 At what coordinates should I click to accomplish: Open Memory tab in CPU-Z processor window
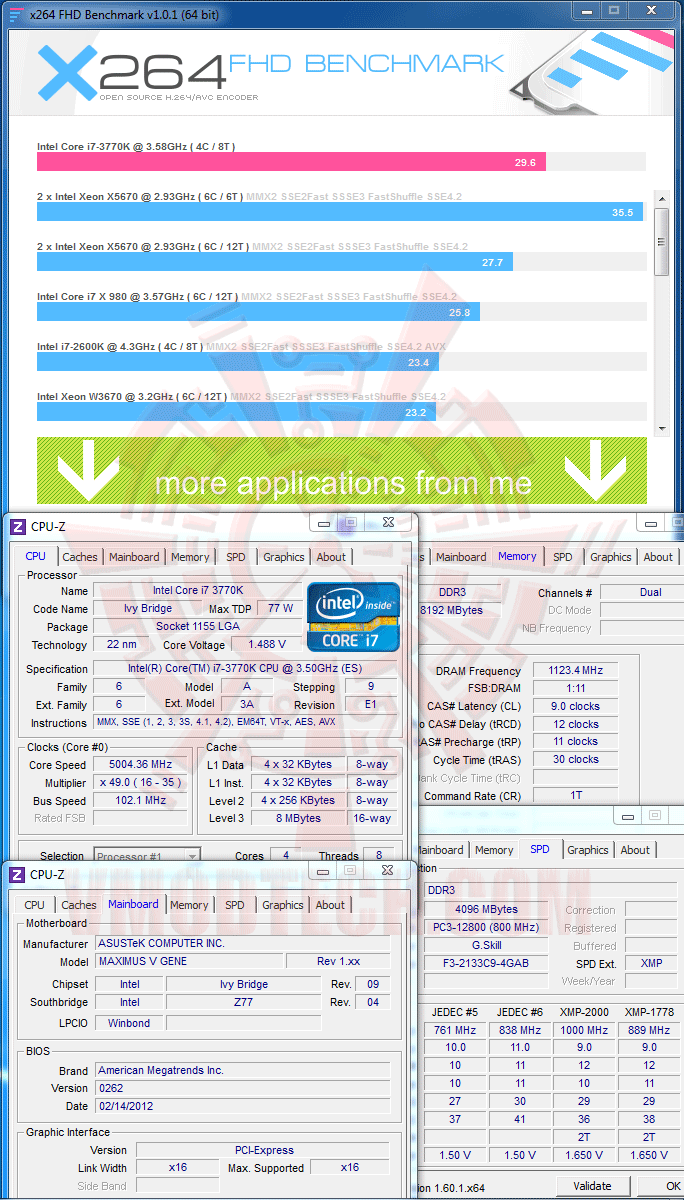click(x=190, y=557)
